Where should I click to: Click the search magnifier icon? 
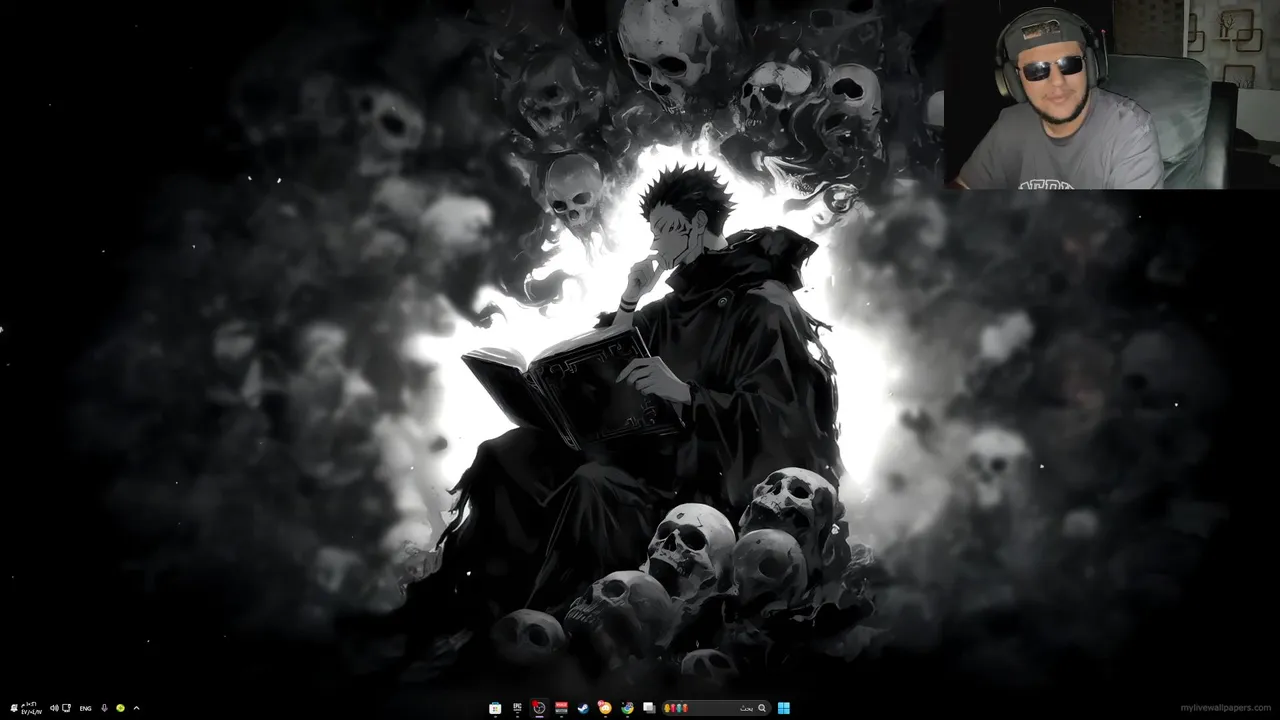(762, 708)
